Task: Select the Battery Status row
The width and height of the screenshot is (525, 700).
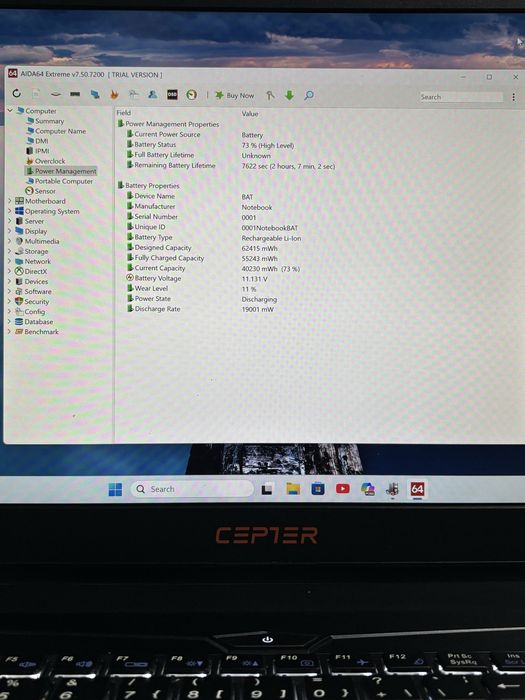Action: point(210,145)
